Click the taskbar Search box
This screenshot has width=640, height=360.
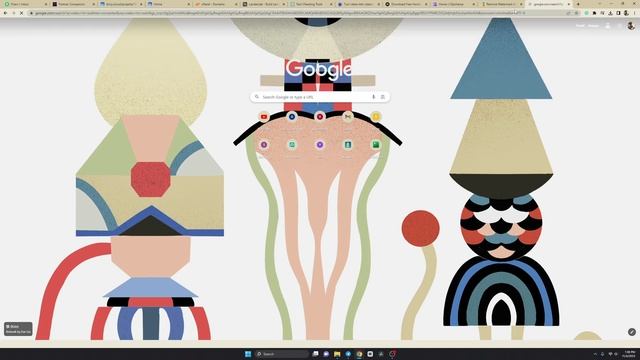[x=282, y=354]
